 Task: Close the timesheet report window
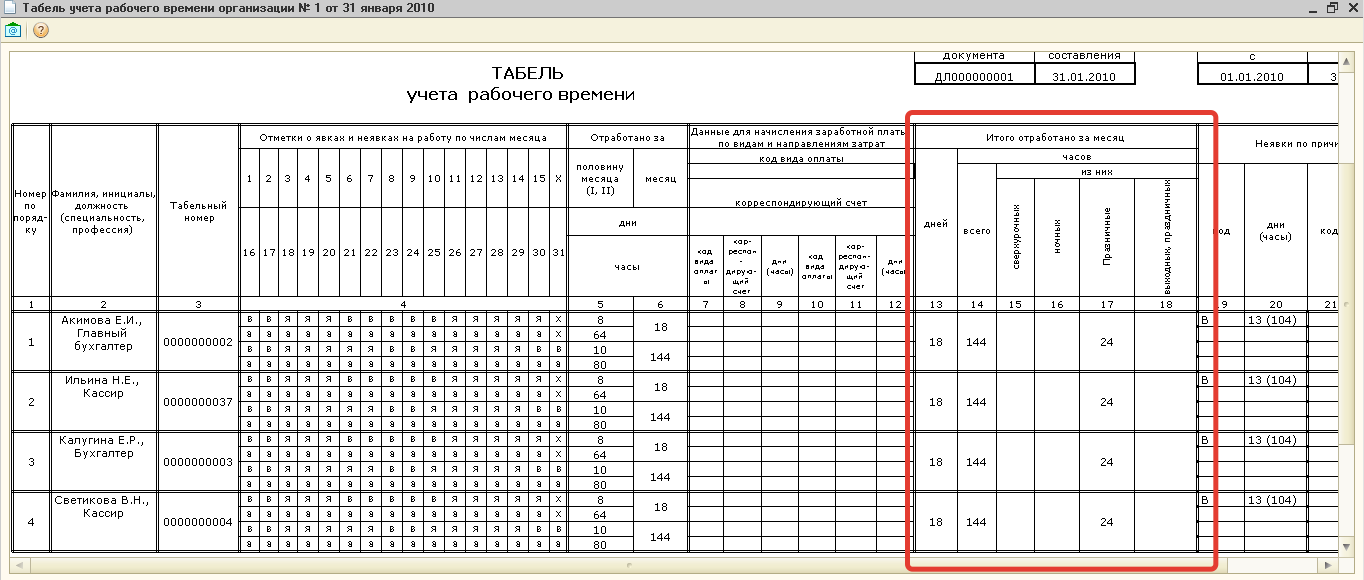pyautogui.click(x=1351, y=8)
